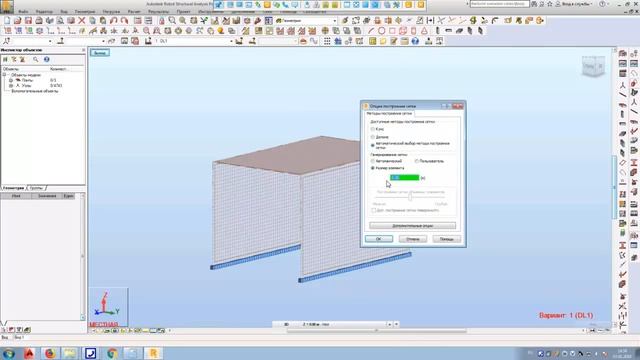Open the Геометрия menu
This screenshot has width=640, height=360.
tap(85, 12)
